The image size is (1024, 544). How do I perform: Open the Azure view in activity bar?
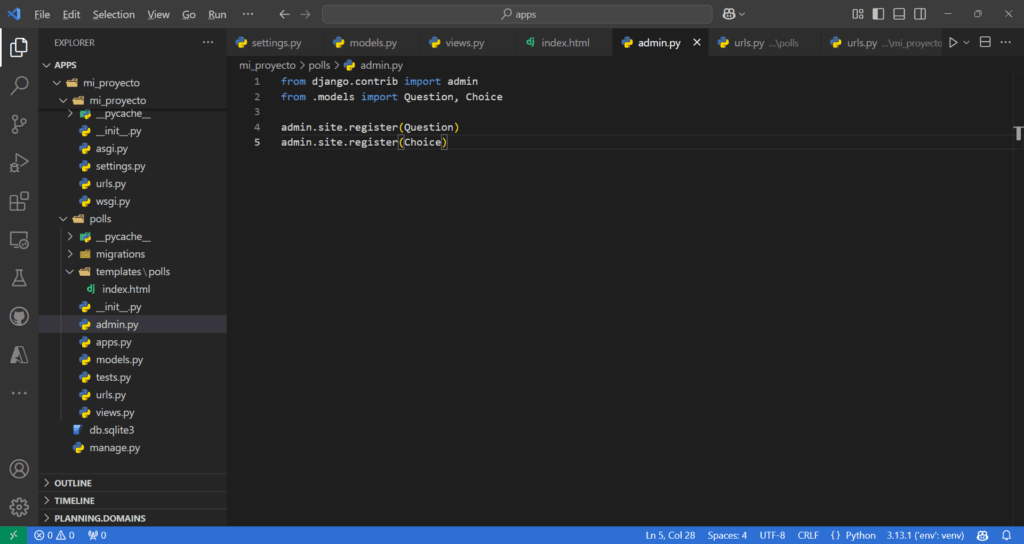(x=19, y=355)
